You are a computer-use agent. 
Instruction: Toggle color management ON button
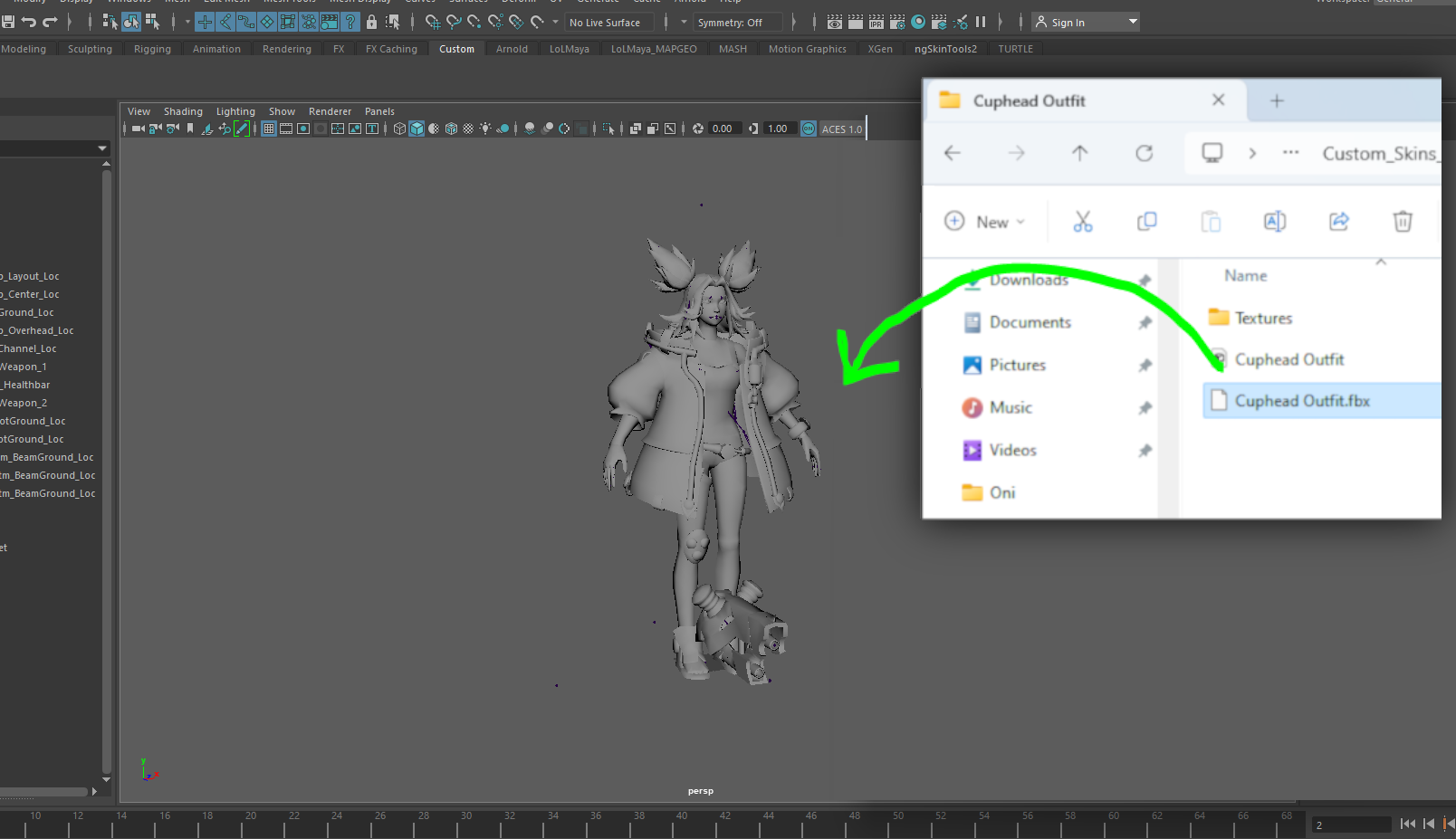tap(809, 129)
